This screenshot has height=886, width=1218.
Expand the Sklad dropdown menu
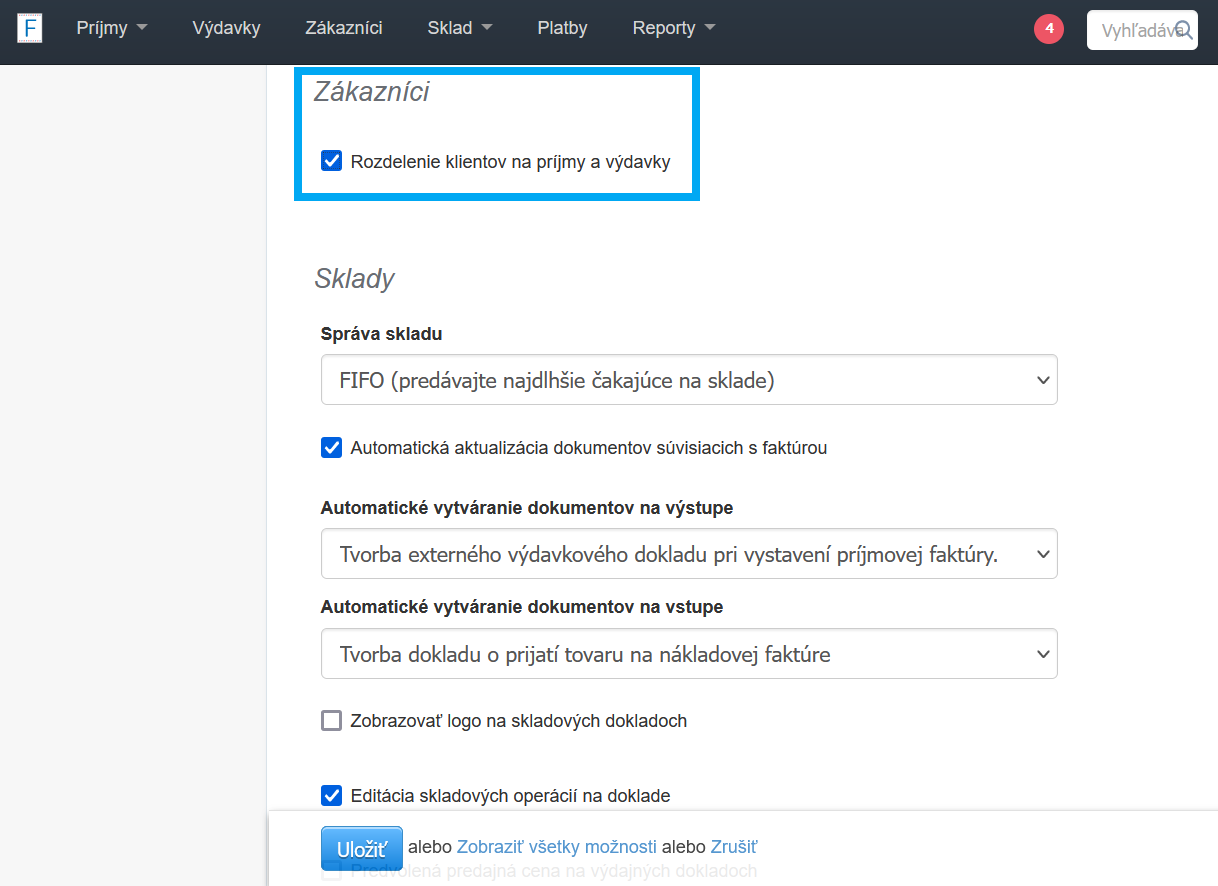[460, 28]
